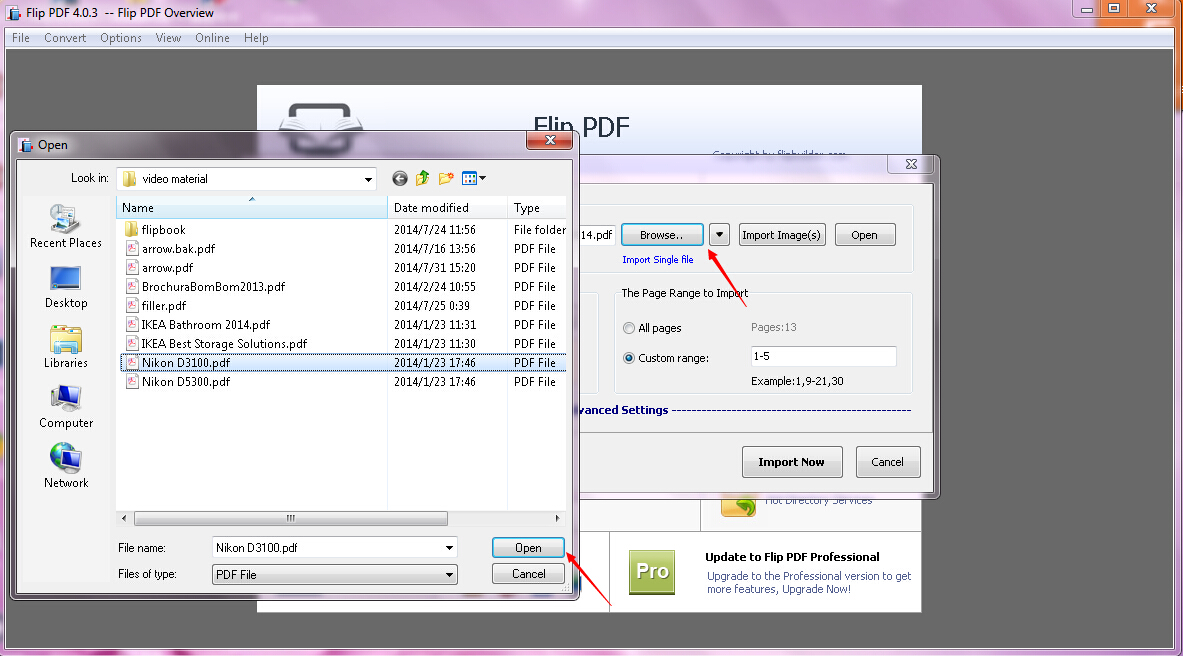Click Open button in the Import dialog
1183x656 pixels.
(865, 235)
